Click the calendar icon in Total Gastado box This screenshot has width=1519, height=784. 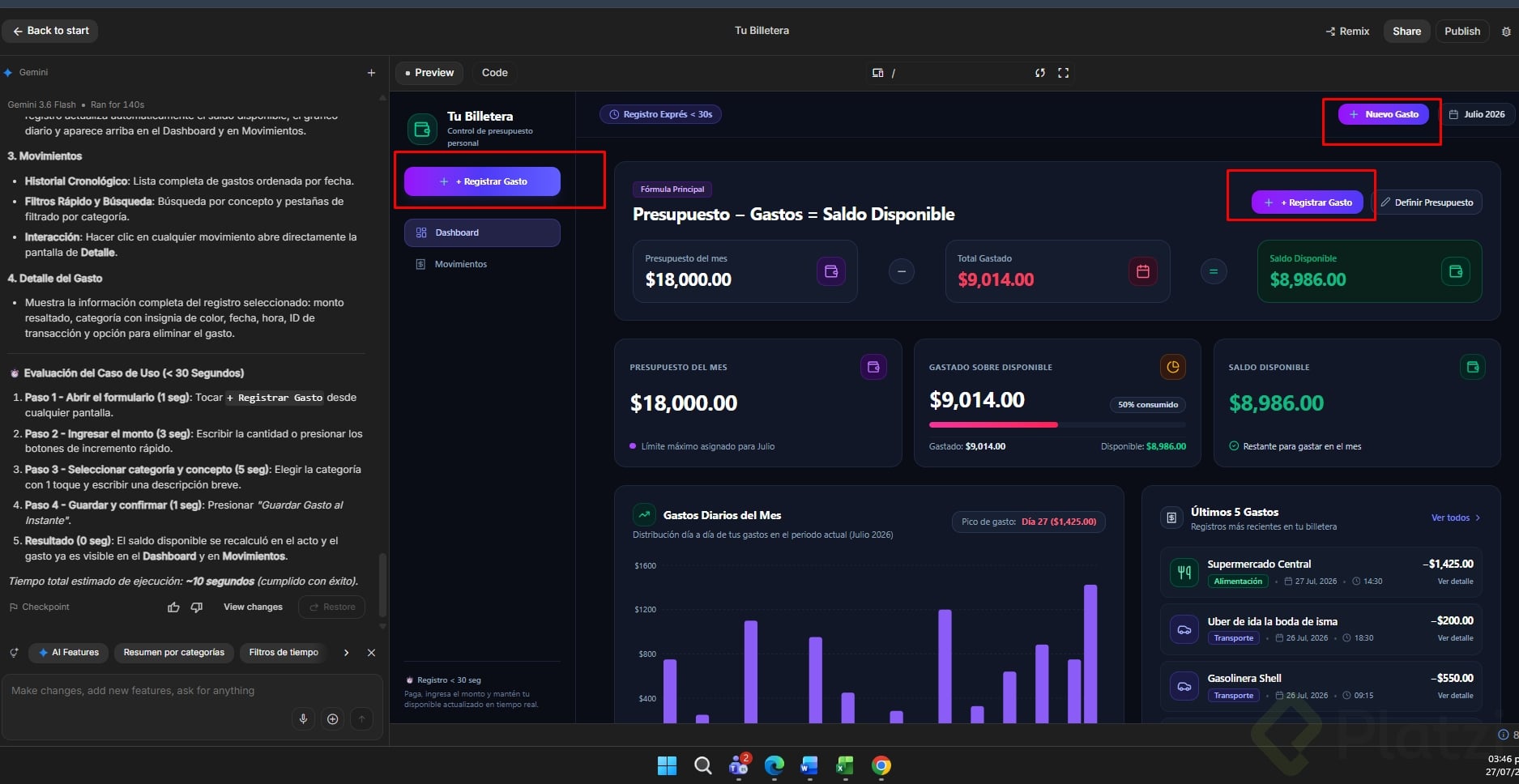coord(1143,271)
